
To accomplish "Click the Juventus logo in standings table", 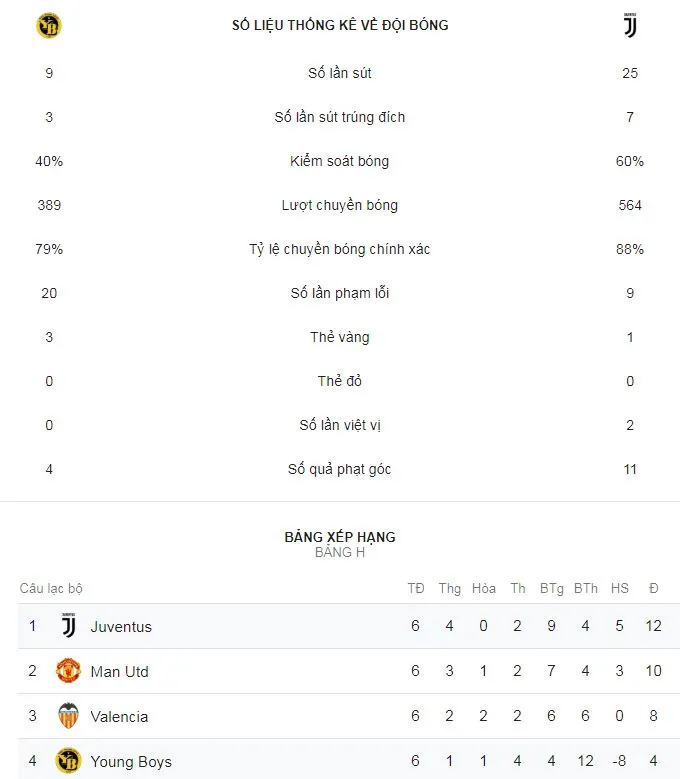I will [x=68, y=626].
